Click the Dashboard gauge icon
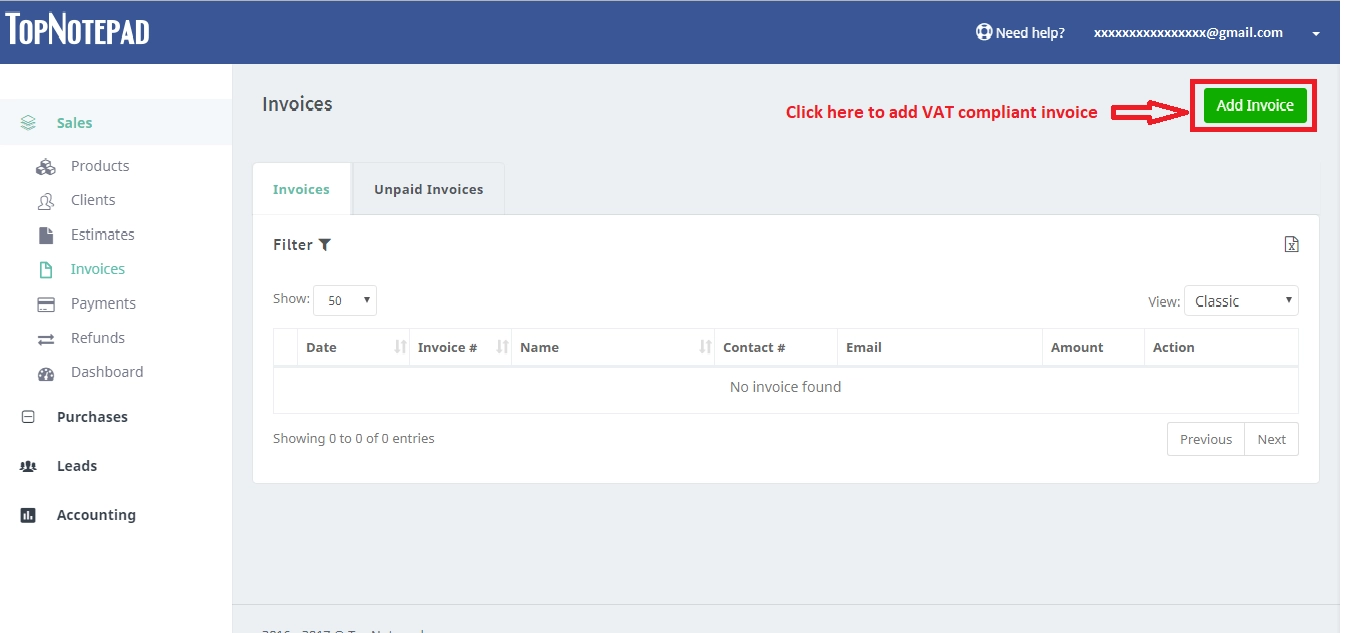Screen dimensions: 1360x633 click(x=46, y=373)
